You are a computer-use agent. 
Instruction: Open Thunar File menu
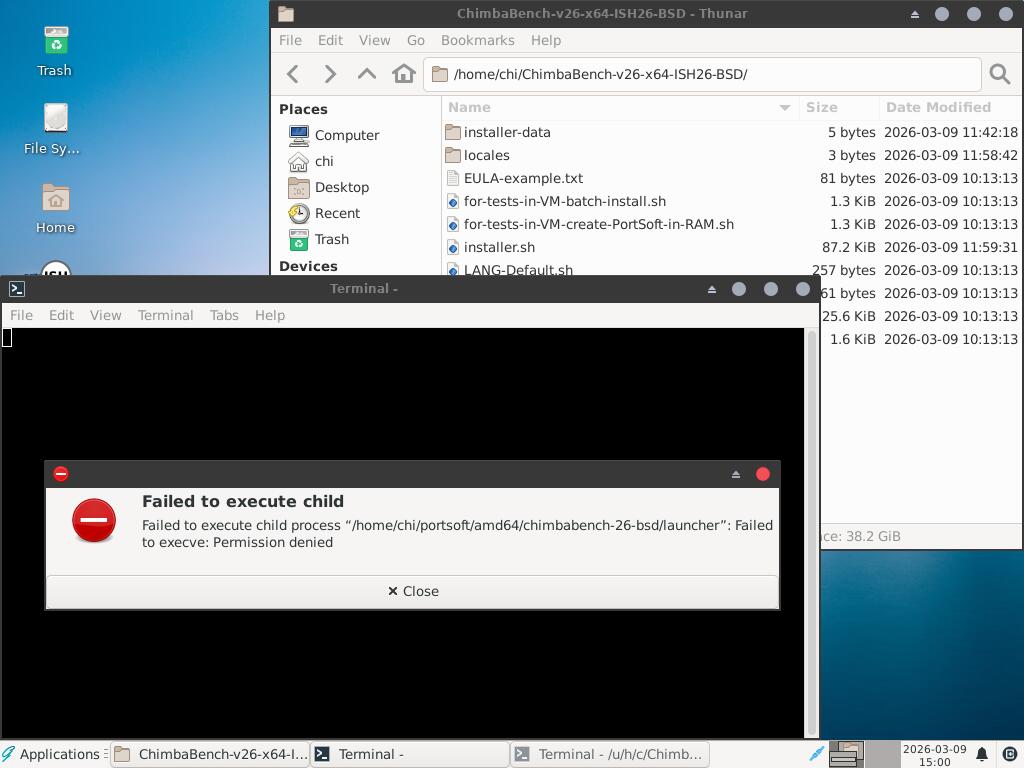290,40
